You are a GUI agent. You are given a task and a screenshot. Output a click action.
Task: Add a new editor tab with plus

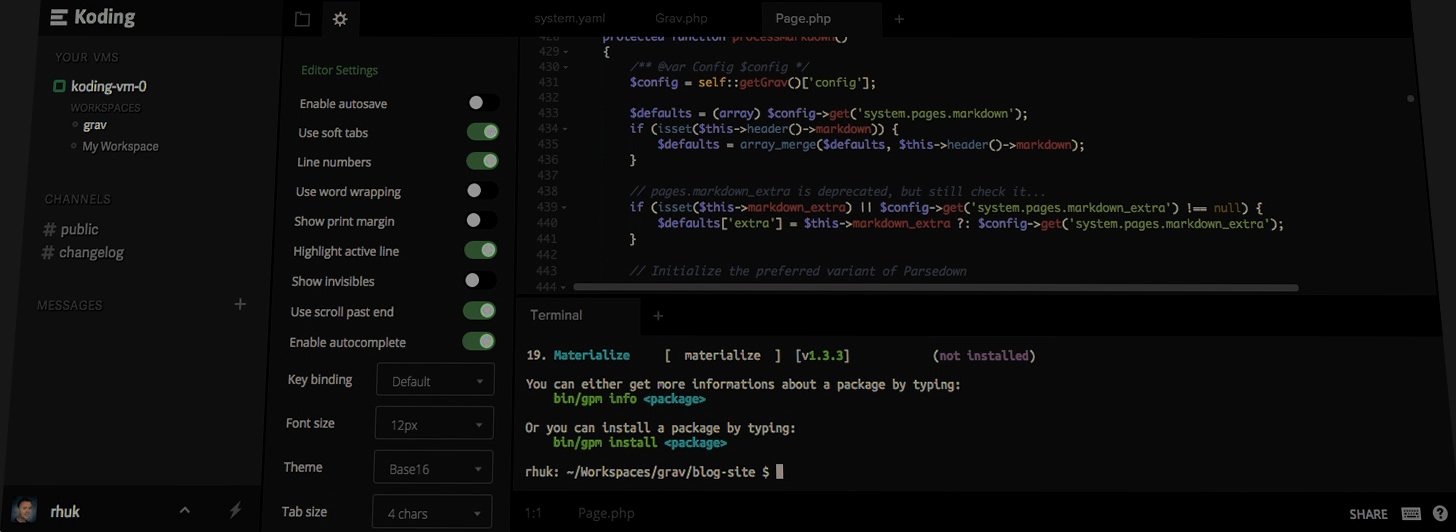coord(899,18)
